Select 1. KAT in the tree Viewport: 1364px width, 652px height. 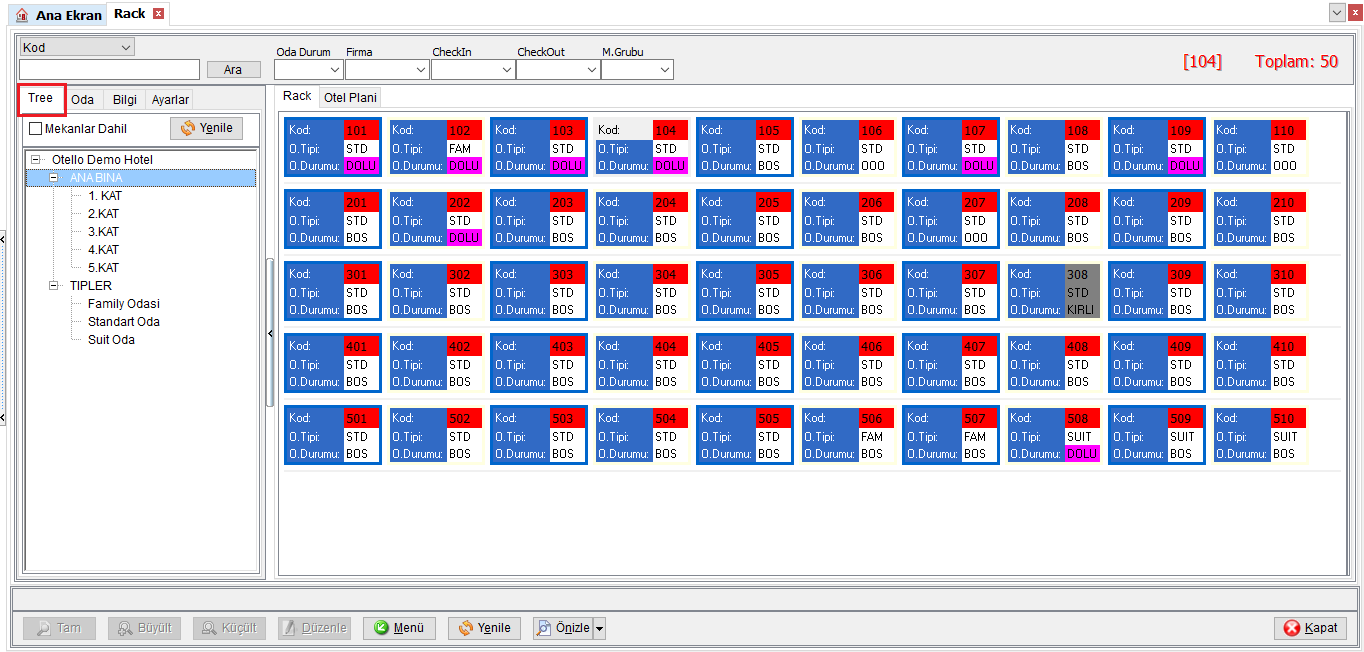click(x=105, y=196)
